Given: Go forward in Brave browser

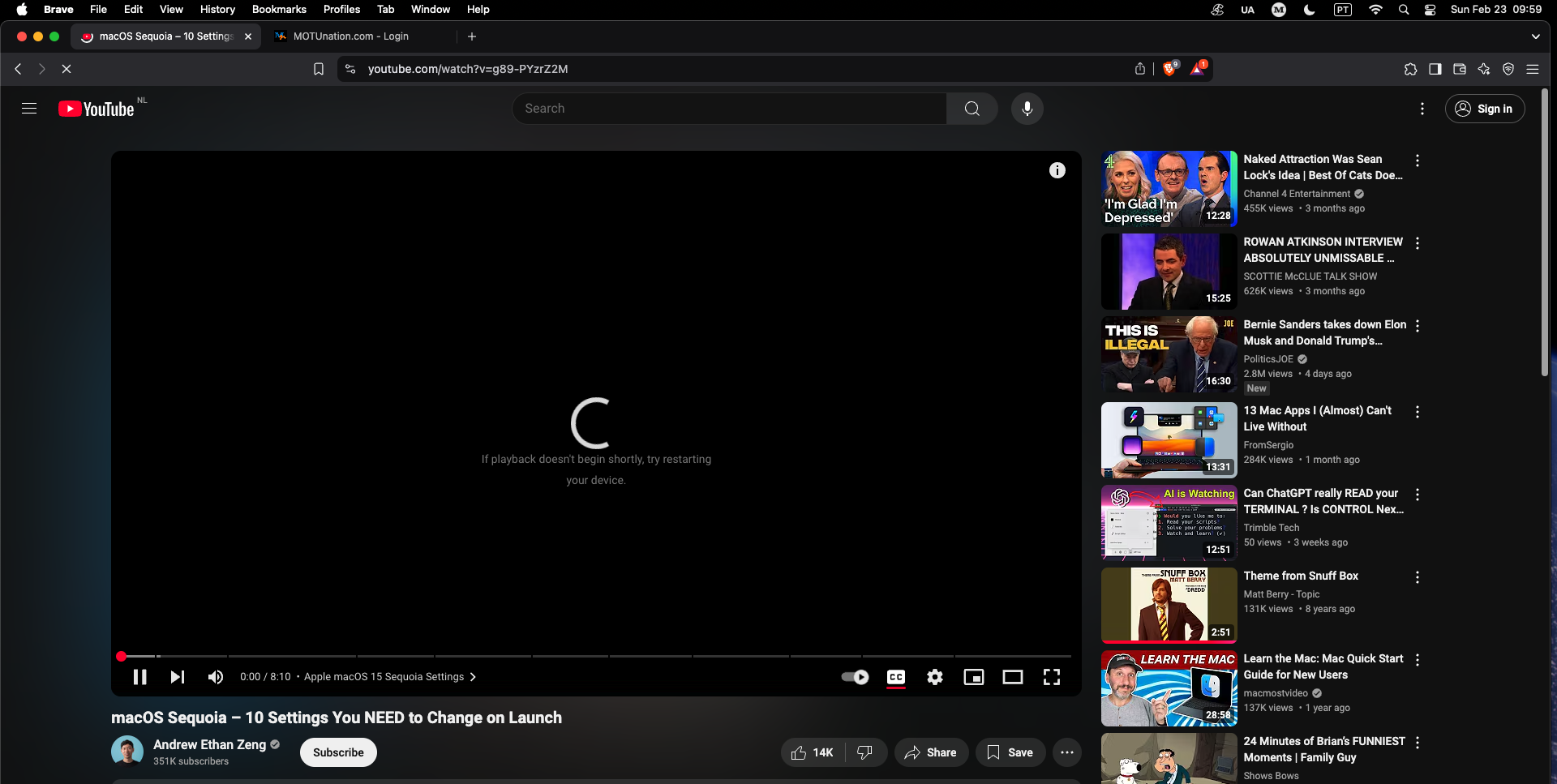Looking at the screenshot, I should coord(42,69).
